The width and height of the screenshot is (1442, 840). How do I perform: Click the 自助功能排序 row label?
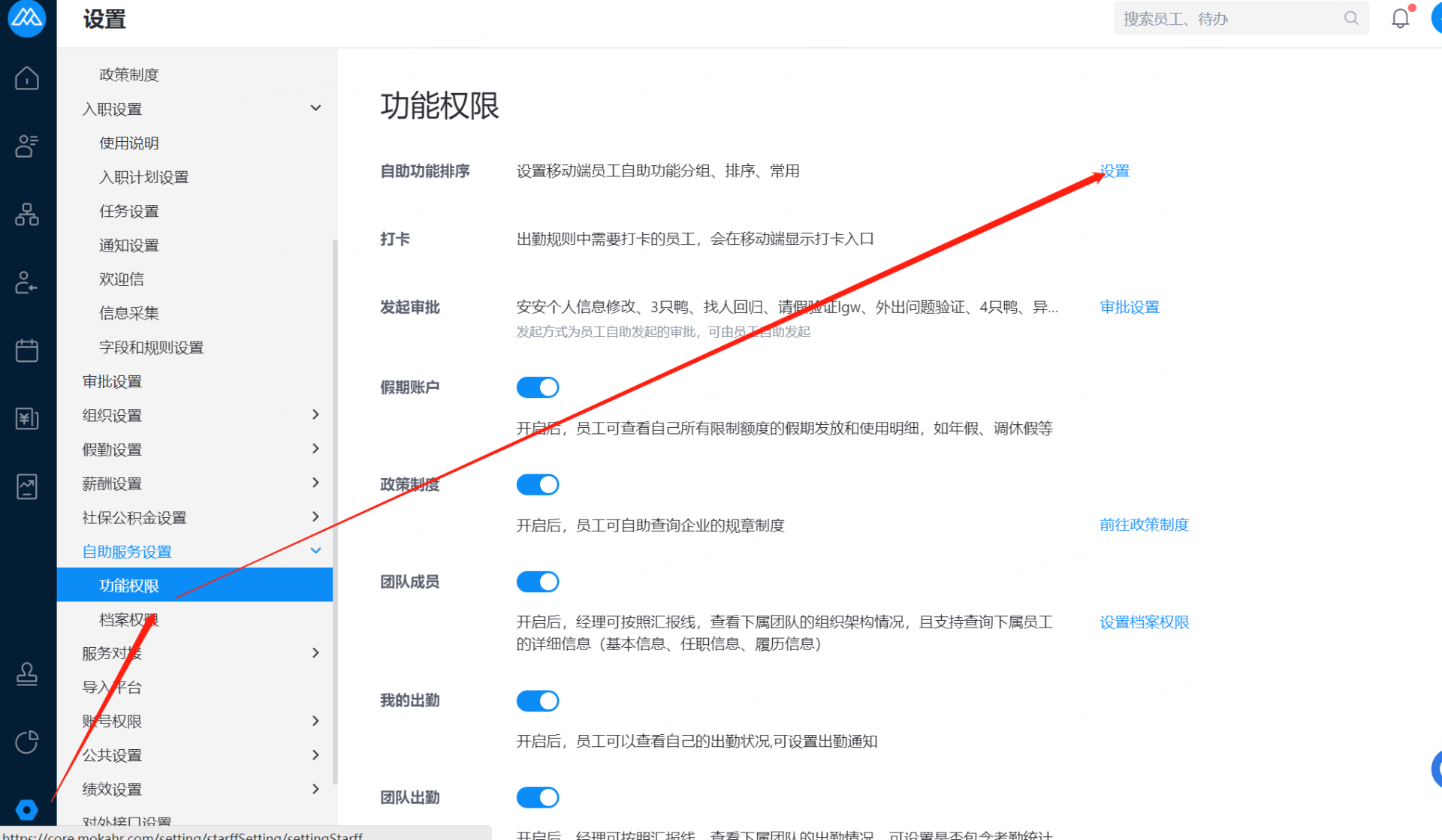click(x=425, y=171)
